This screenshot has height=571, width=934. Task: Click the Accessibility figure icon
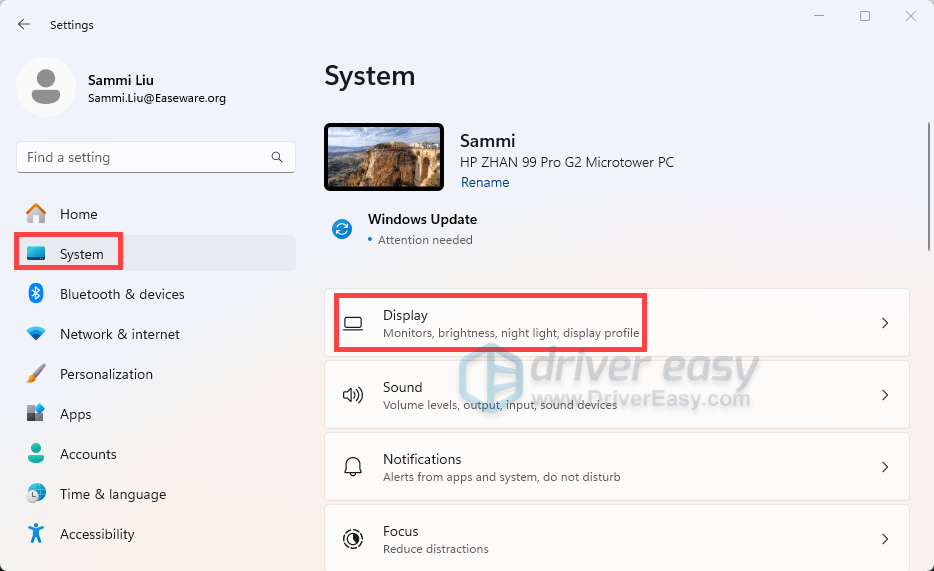pyautogui.click(x=36, y=534)
